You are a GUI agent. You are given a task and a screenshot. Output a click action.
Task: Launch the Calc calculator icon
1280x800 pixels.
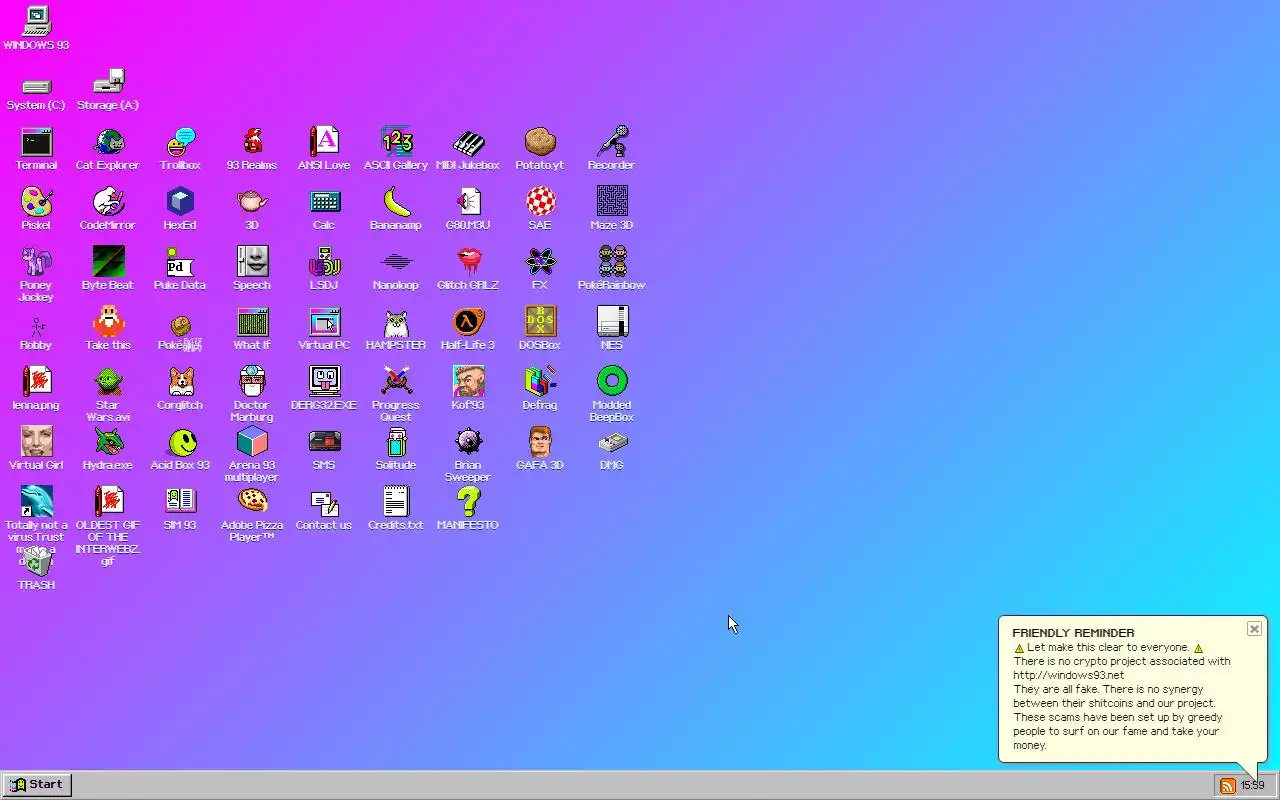[x=324, y=202]
